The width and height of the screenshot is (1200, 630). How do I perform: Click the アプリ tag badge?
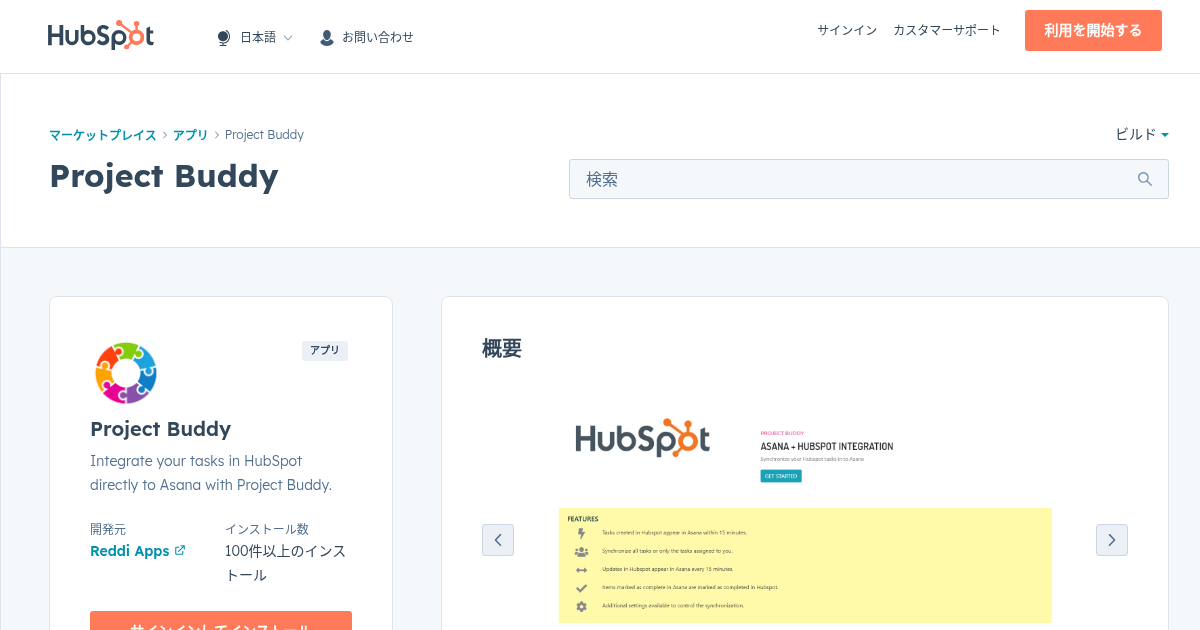(325, 351)
